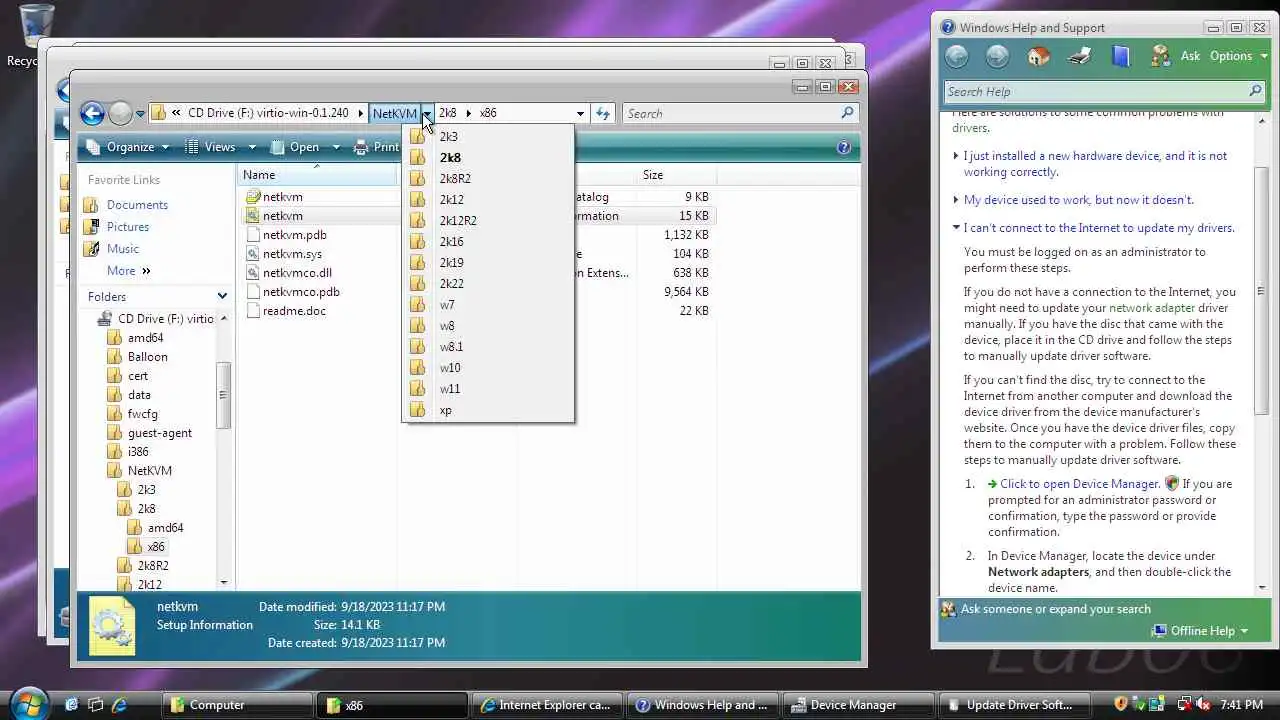Click the network adapter glossary link
Screen dimensions: 1280x720
point(1152,308)
